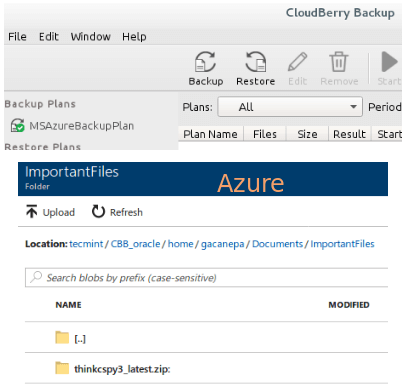Open the [..] parent folder entry

point(80,339)
